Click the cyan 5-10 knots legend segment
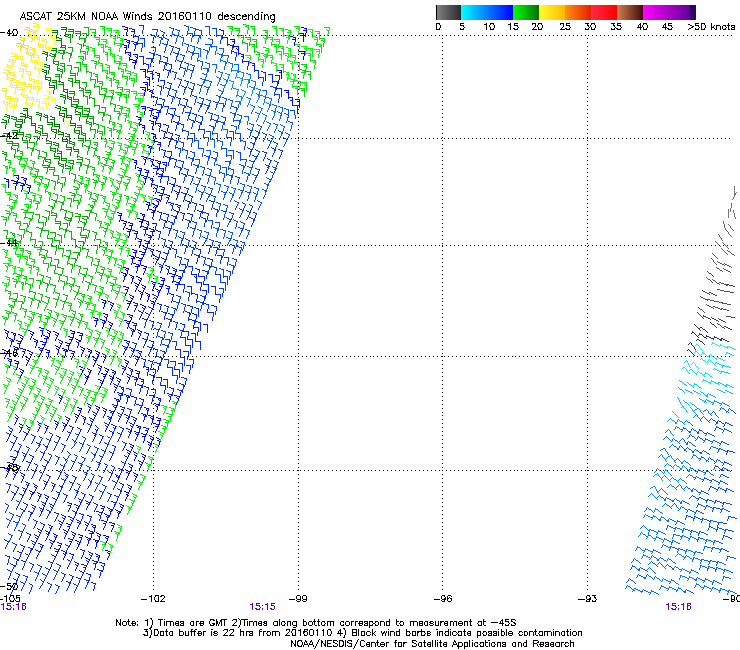The width and height of the screenshot is (740, 650). click(x=473, y=12)
